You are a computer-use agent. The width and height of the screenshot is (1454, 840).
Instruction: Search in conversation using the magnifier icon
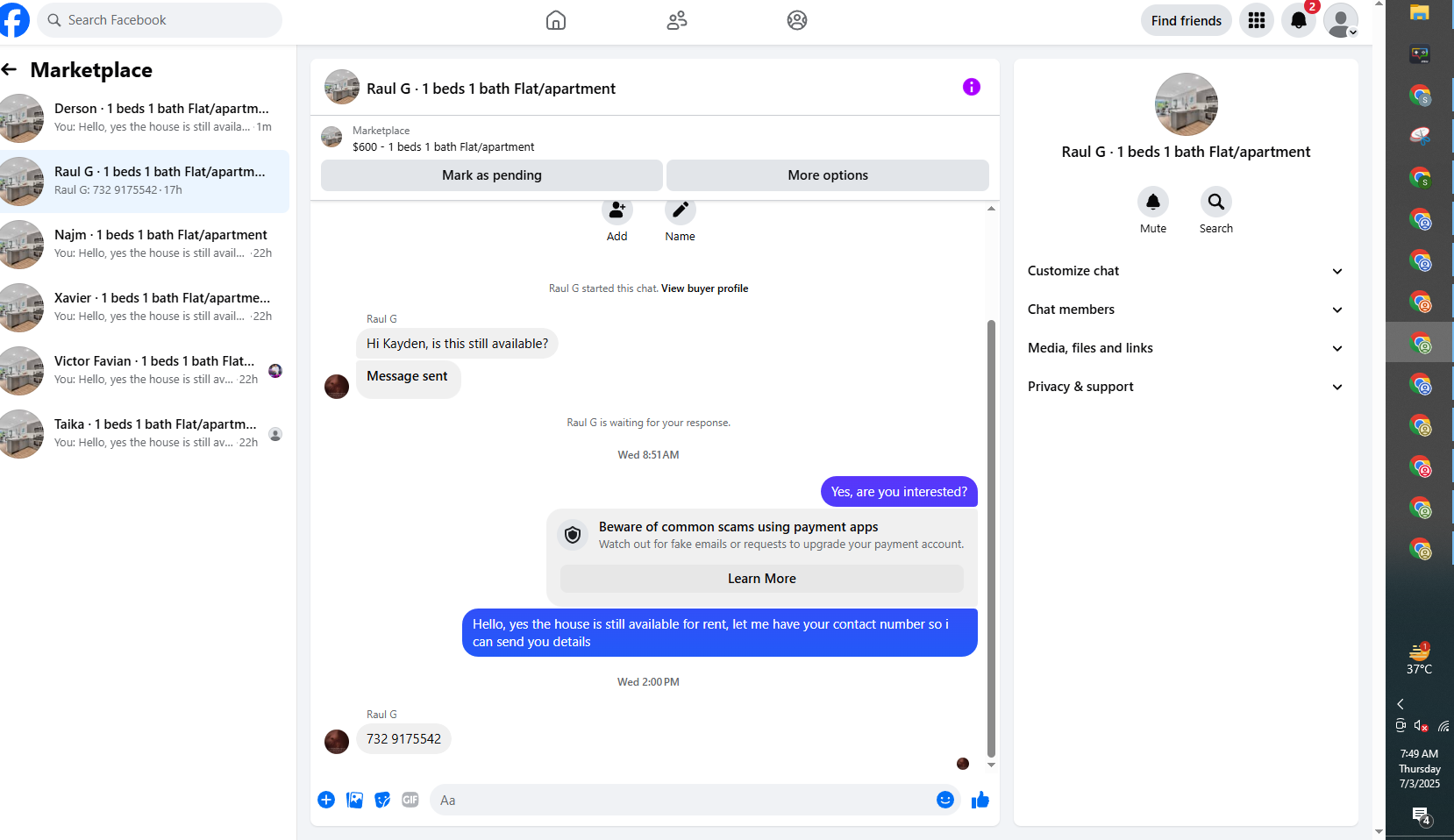pyautogui.click(x=1216, y=202)
